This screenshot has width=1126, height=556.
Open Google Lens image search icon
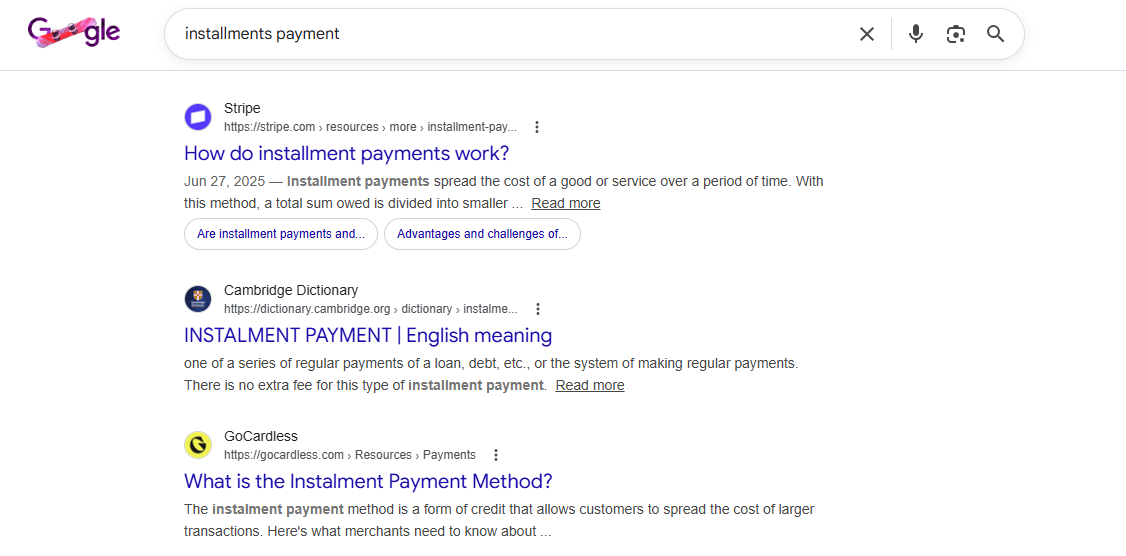point(955,34)
